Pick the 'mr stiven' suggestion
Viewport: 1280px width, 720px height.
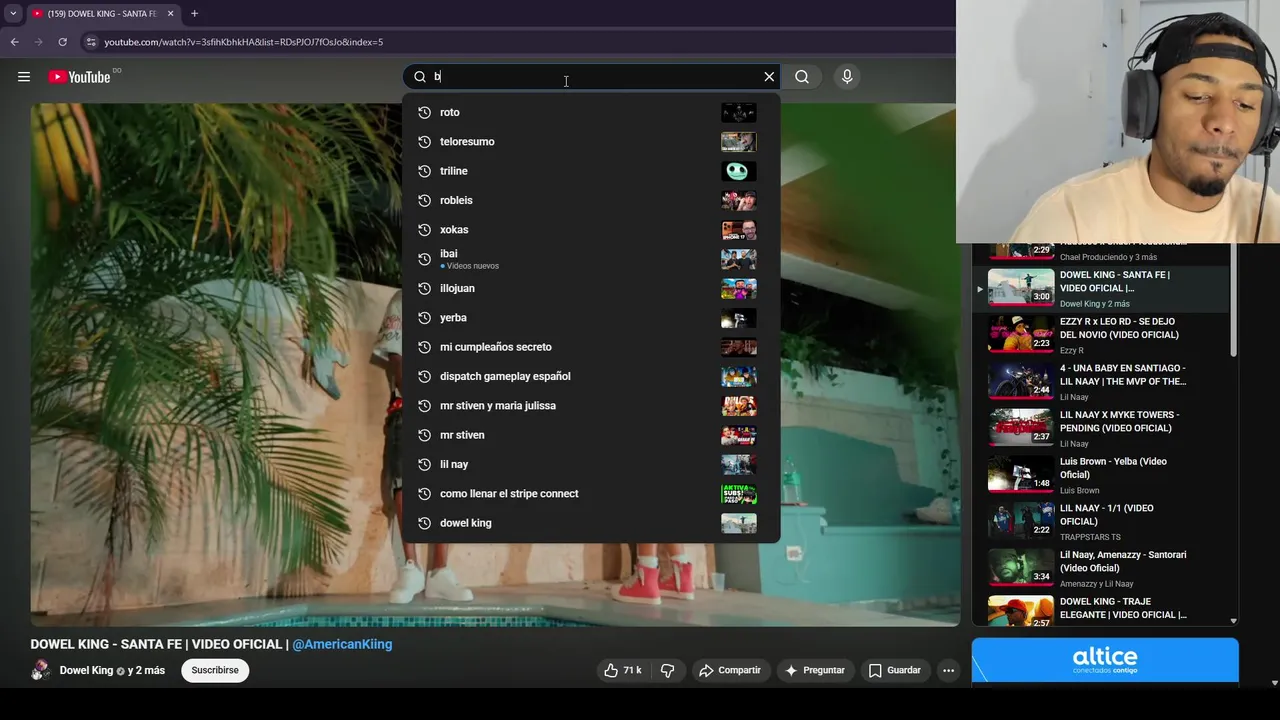point(591,435)
